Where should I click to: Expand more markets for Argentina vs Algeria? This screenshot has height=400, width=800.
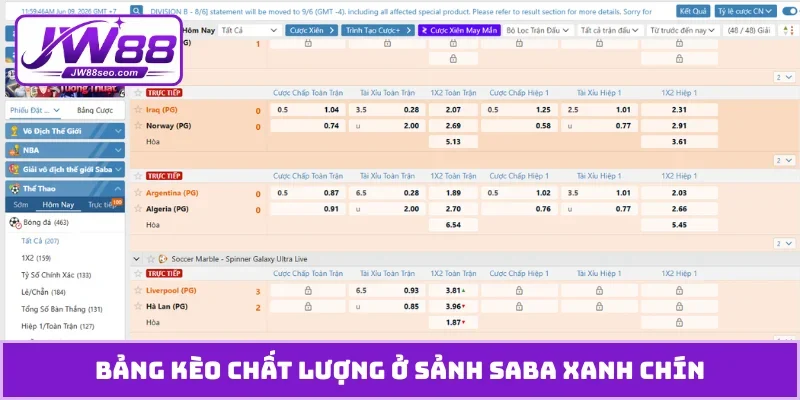784,243
